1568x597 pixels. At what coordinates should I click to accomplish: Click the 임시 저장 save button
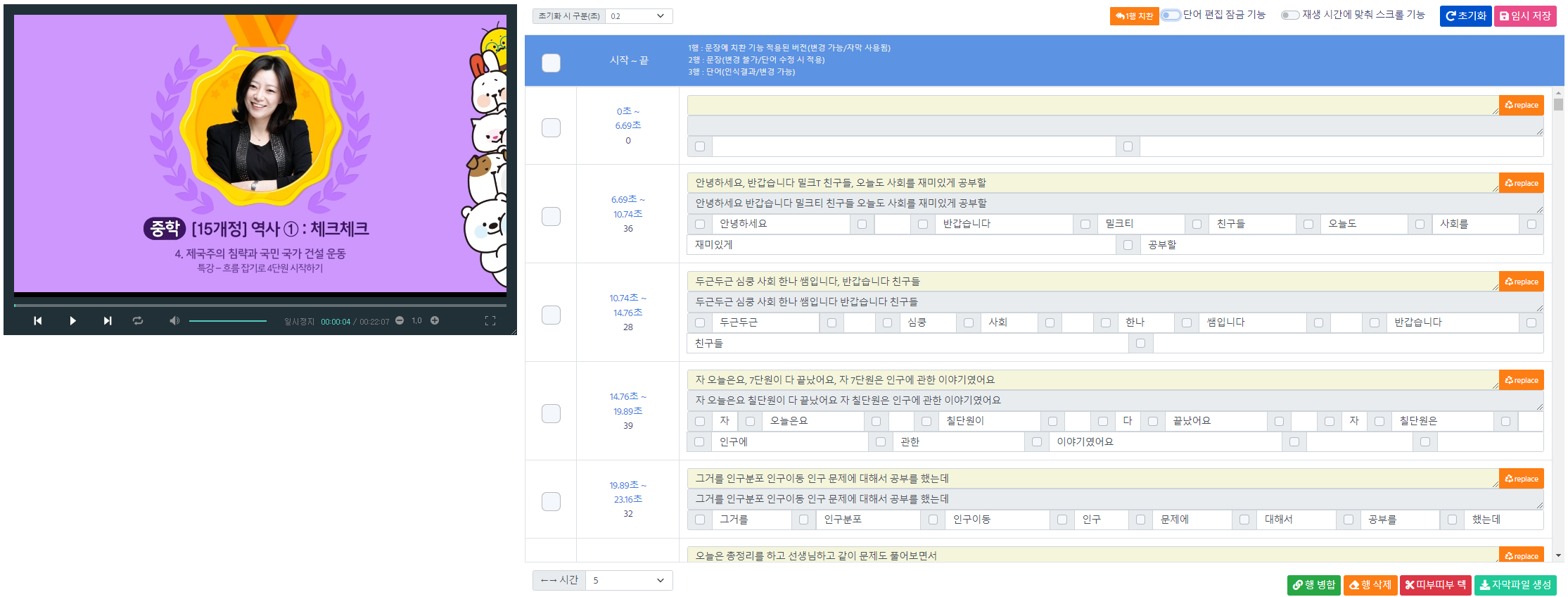tap(1525, 15)
